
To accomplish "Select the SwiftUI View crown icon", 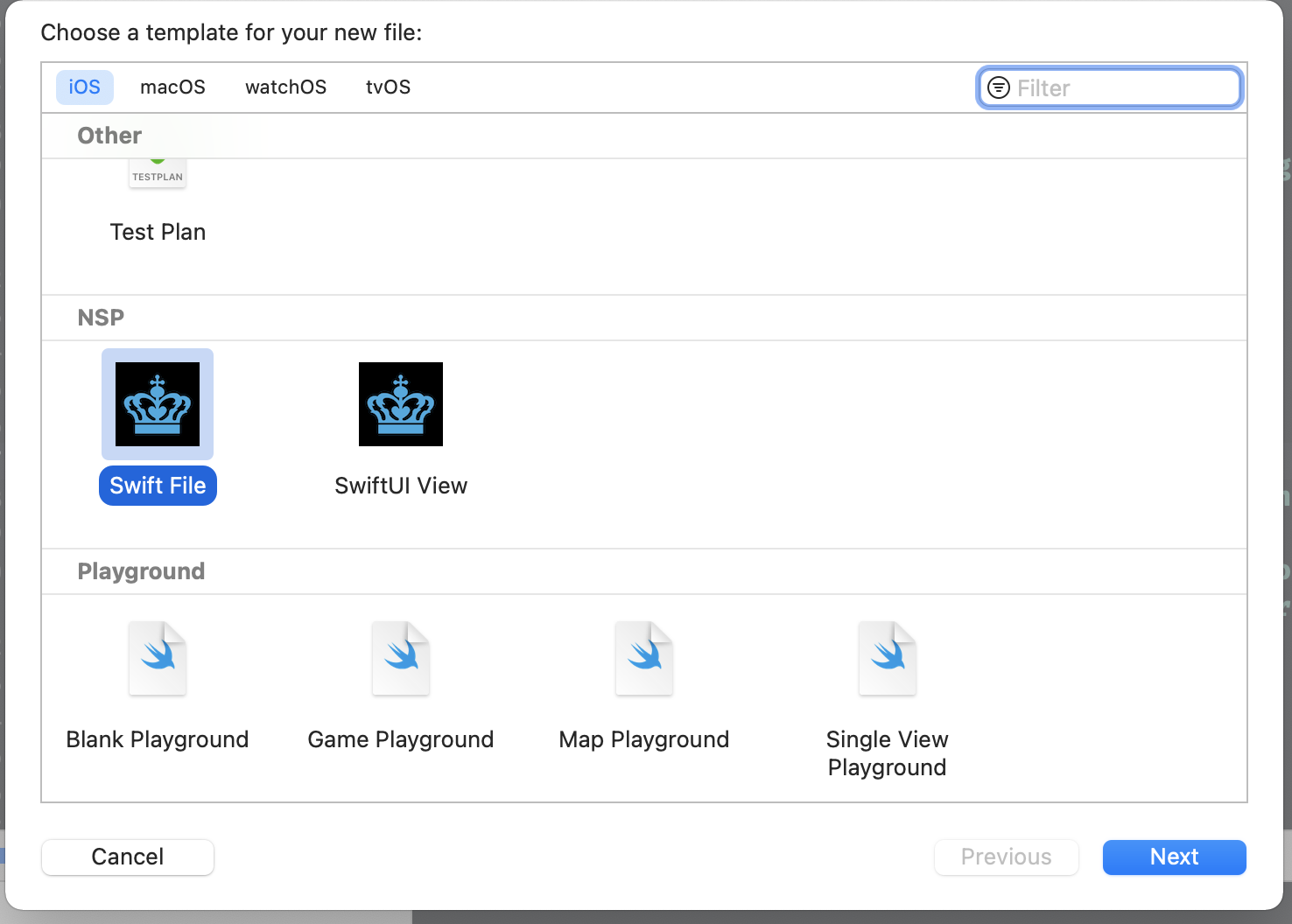I will 401,404.
